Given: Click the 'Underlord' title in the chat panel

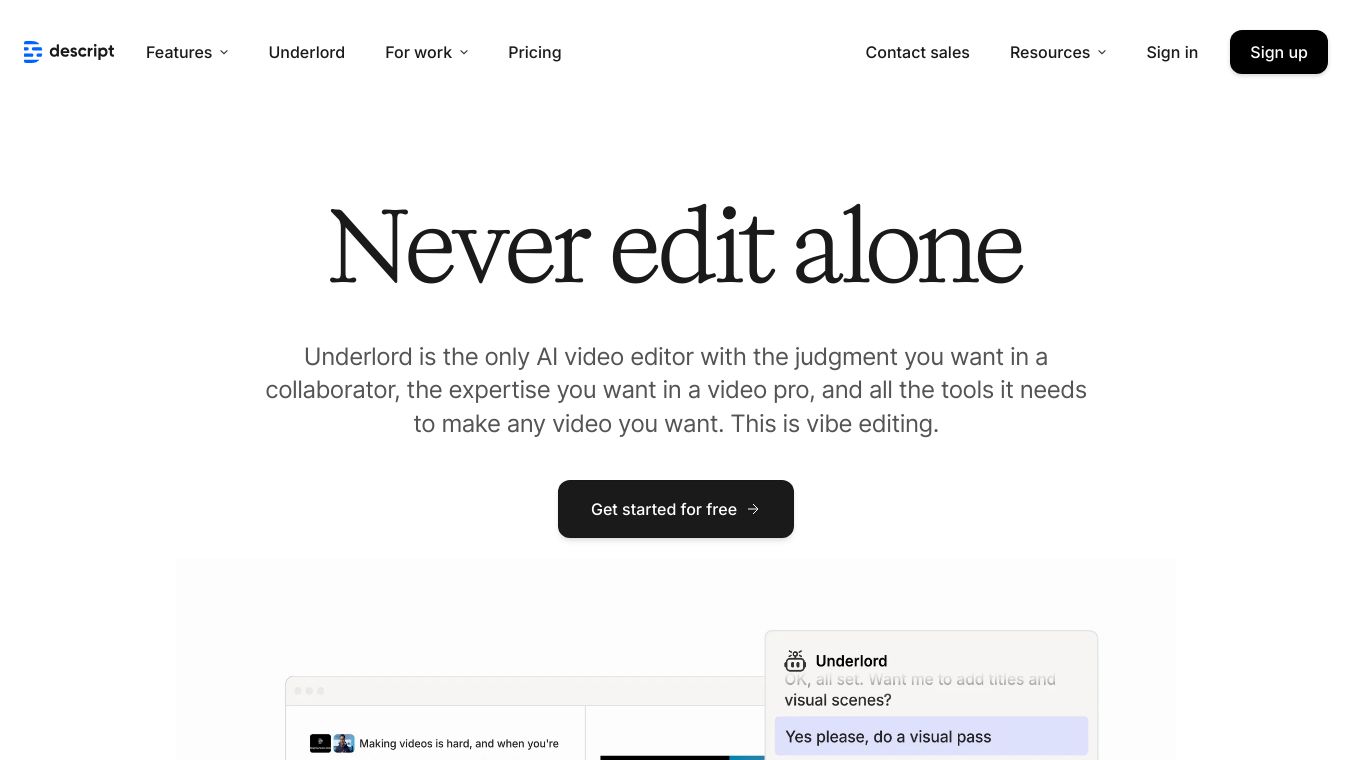Looking at the screenshot, I should click(x=852, y=661).
